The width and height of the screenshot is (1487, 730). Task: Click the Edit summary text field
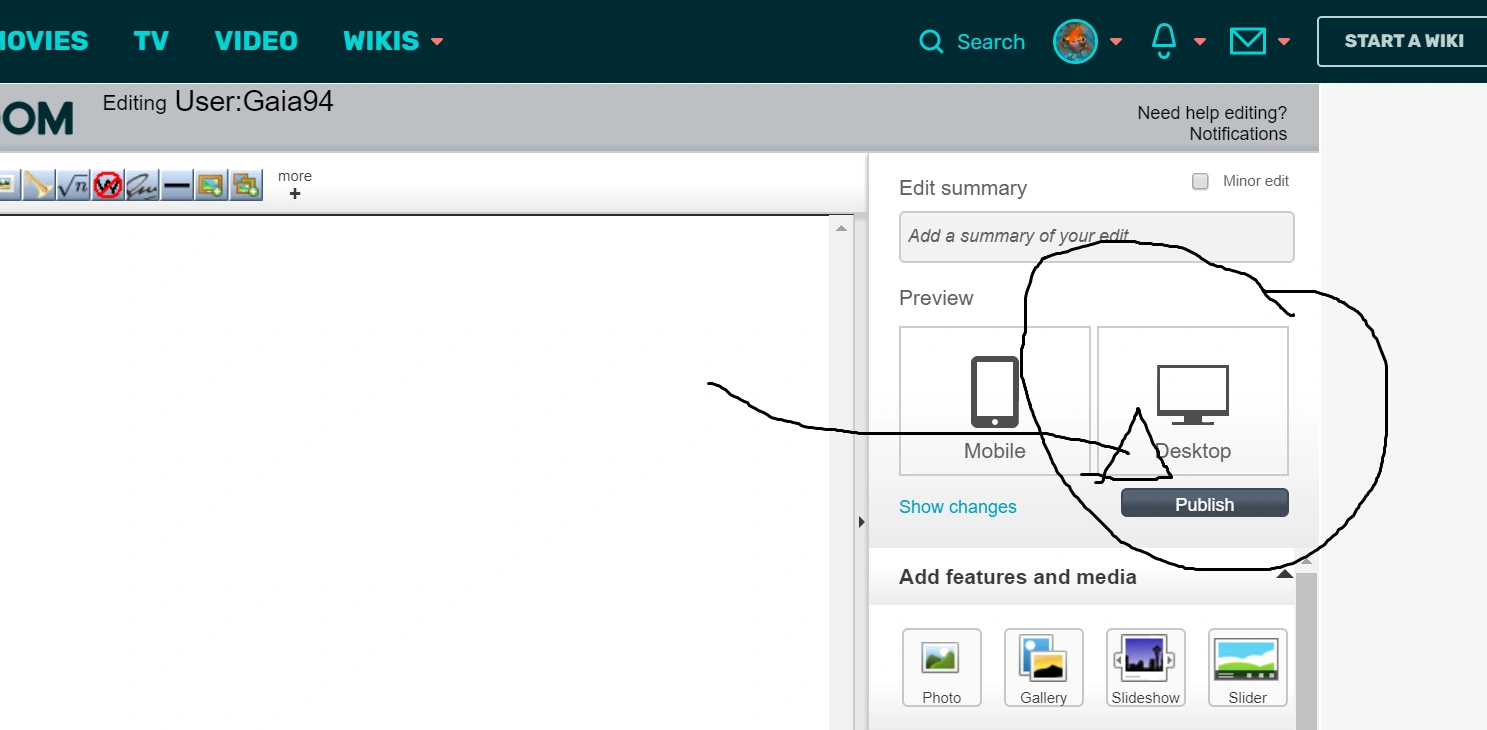[x=1096, y=237]
